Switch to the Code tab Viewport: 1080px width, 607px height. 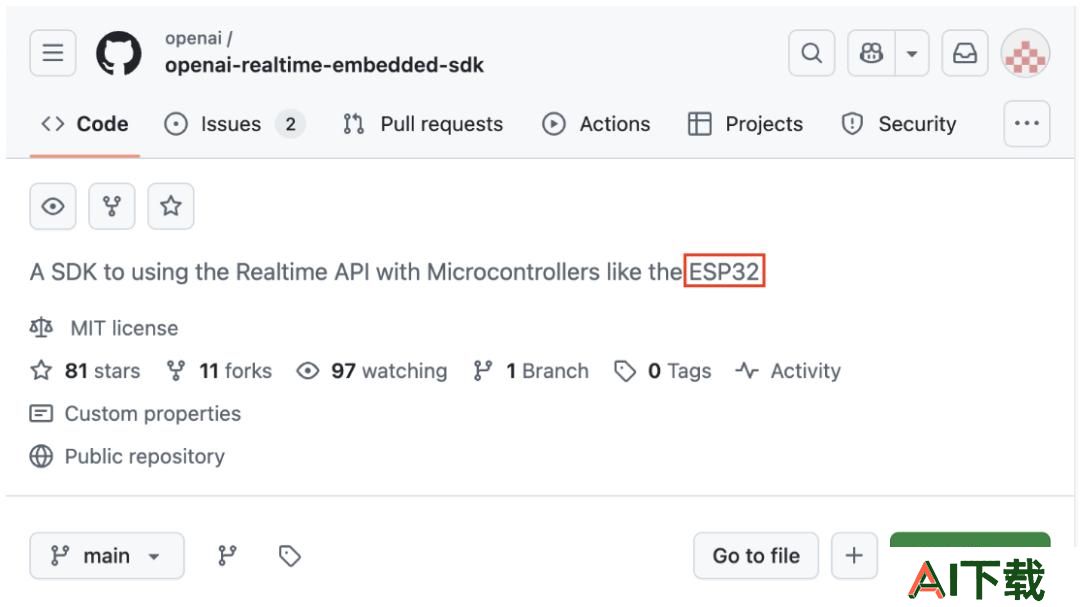[85, 124]
